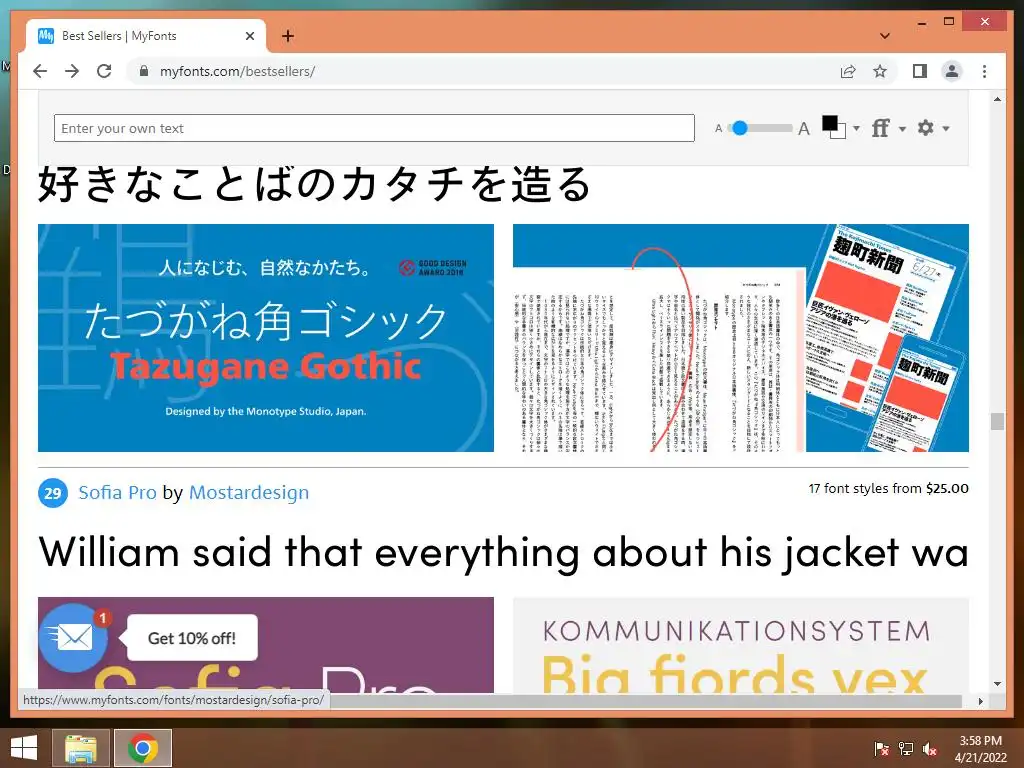Viewport: 1024px width, 768px height.
Task: Bookmark this page with the star icon
Action: coord(880,71)
